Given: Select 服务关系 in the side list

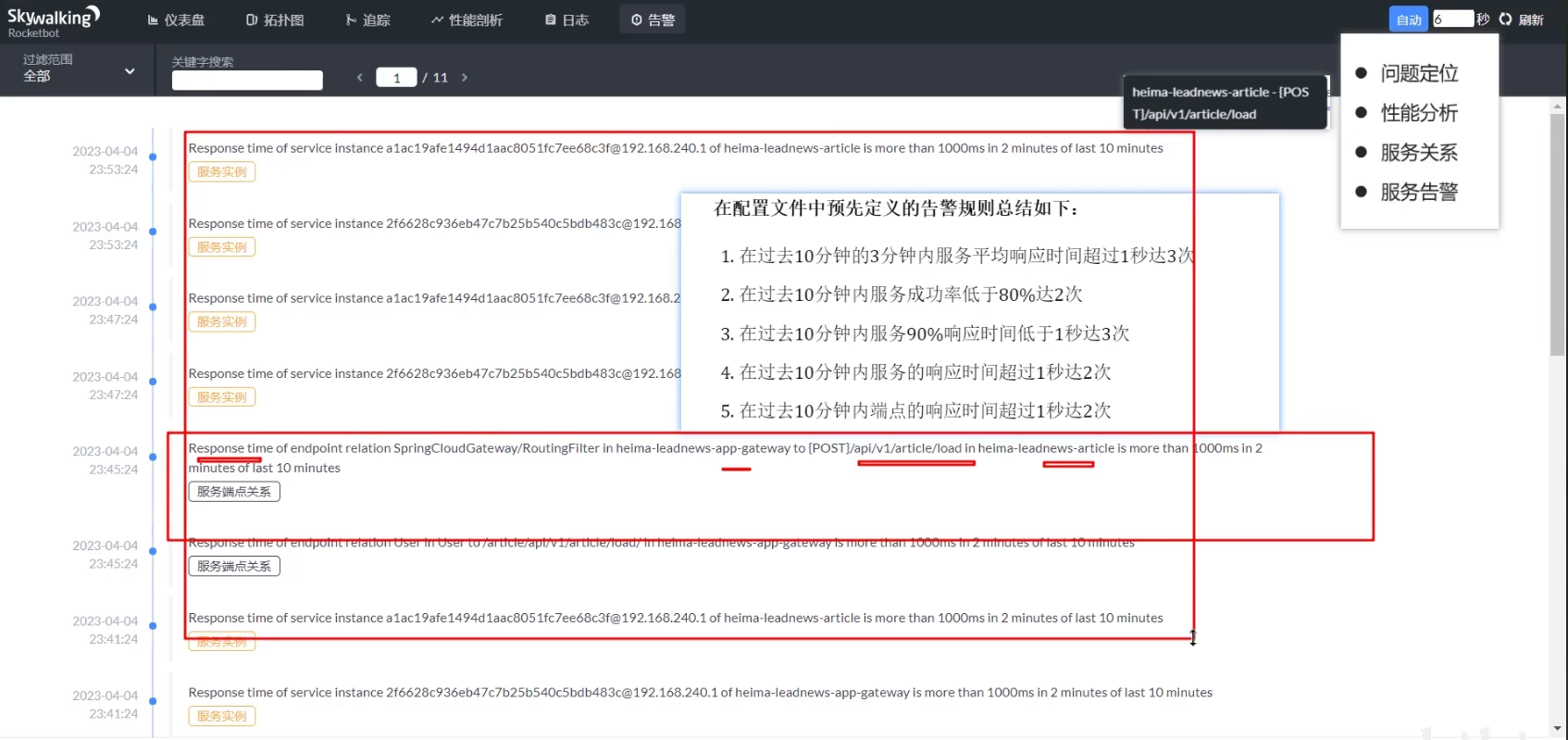Looking at the screenshot, I should 1419,153.
